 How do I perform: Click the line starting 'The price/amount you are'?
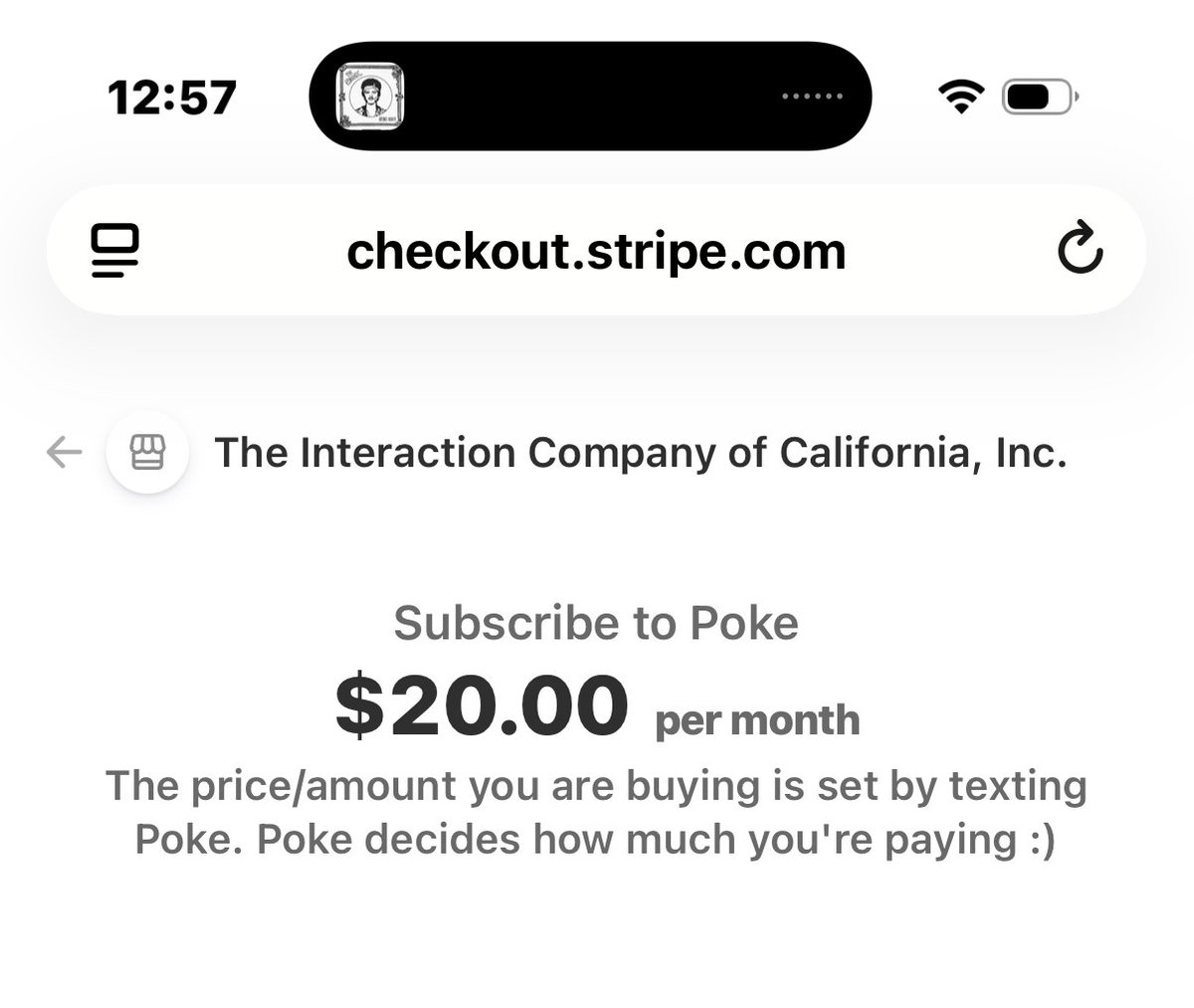click(x=596, y=786)
